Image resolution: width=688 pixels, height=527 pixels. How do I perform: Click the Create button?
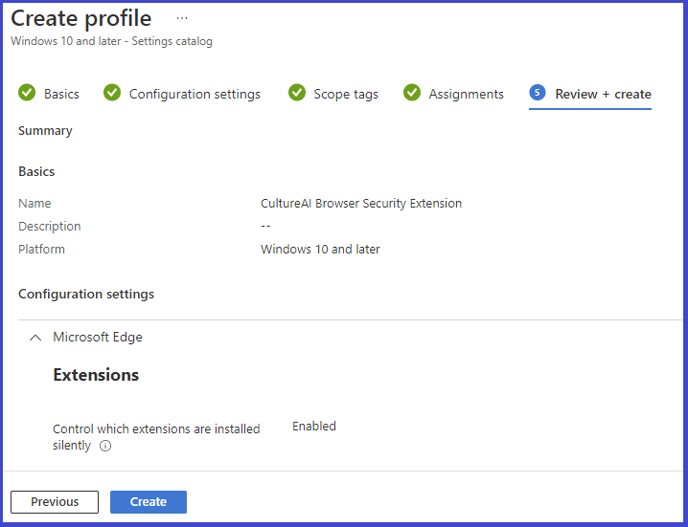click(148, 502)
